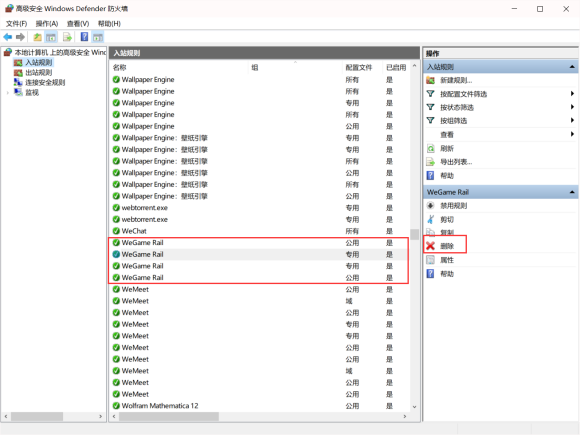Toggle the show/hide action pane toolbar icon
580x435 pixels.
click(98, 37)
